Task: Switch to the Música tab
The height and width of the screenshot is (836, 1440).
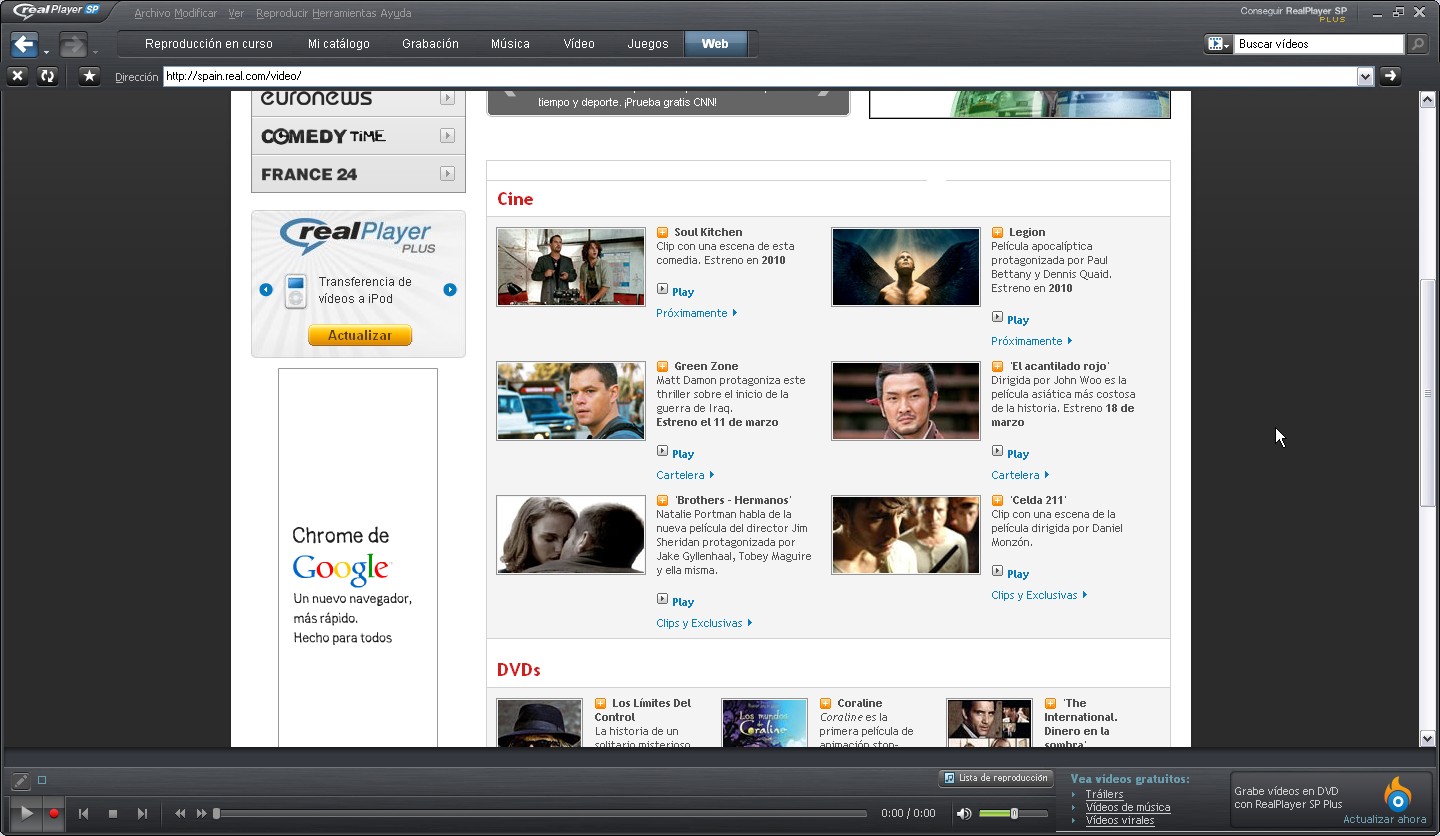Action: [510, 44]
